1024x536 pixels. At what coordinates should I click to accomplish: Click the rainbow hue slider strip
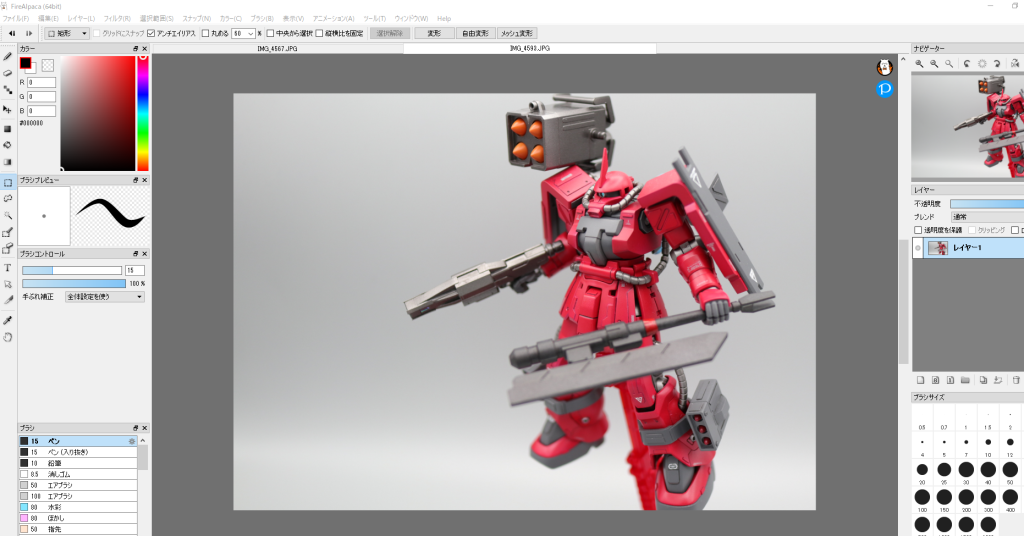(x=143, y=112)
